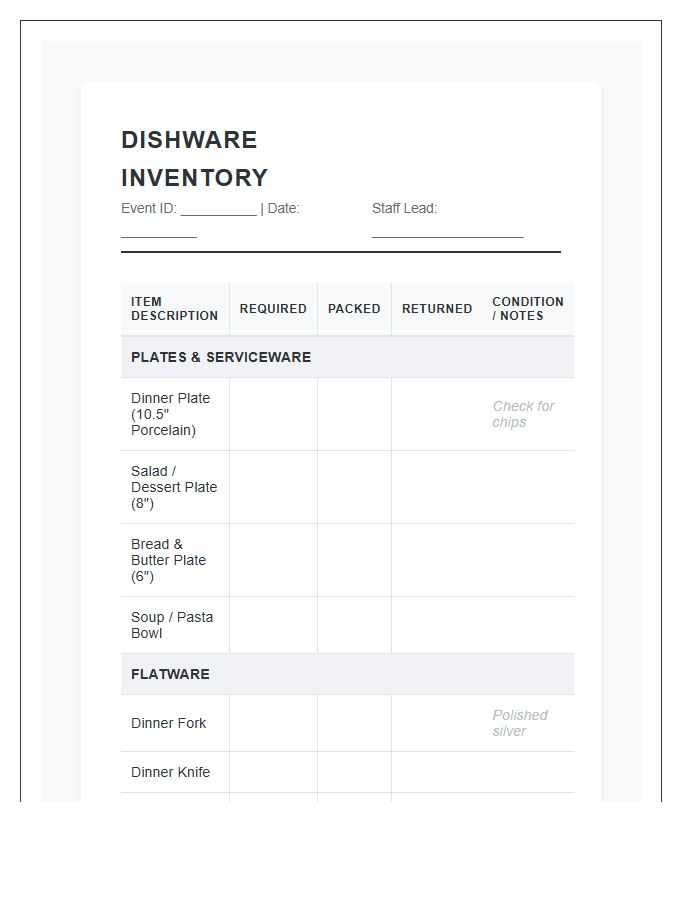Select the Dinner Plate (10.5" Porcelain) row label
700x900 pixels.
pos(170,414)
